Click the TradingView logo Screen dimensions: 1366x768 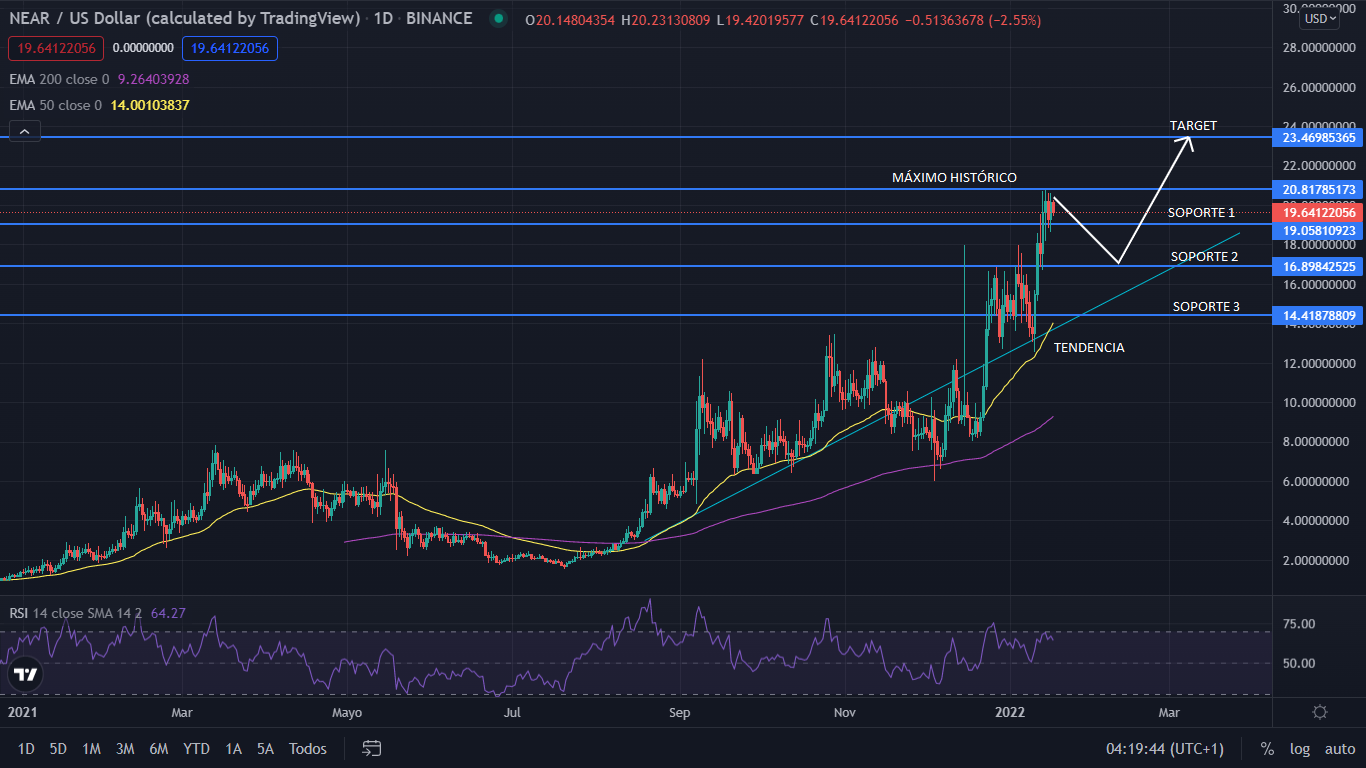point(26,675)
